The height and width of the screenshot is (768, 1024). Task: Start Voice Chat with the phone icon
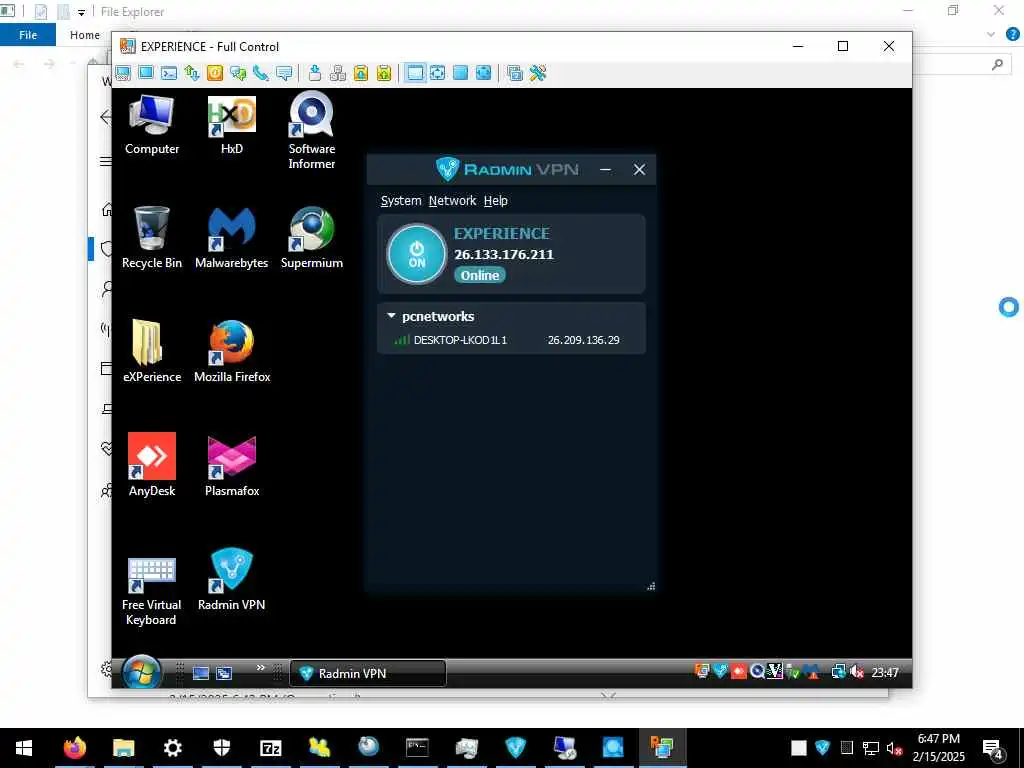point(261,73)
